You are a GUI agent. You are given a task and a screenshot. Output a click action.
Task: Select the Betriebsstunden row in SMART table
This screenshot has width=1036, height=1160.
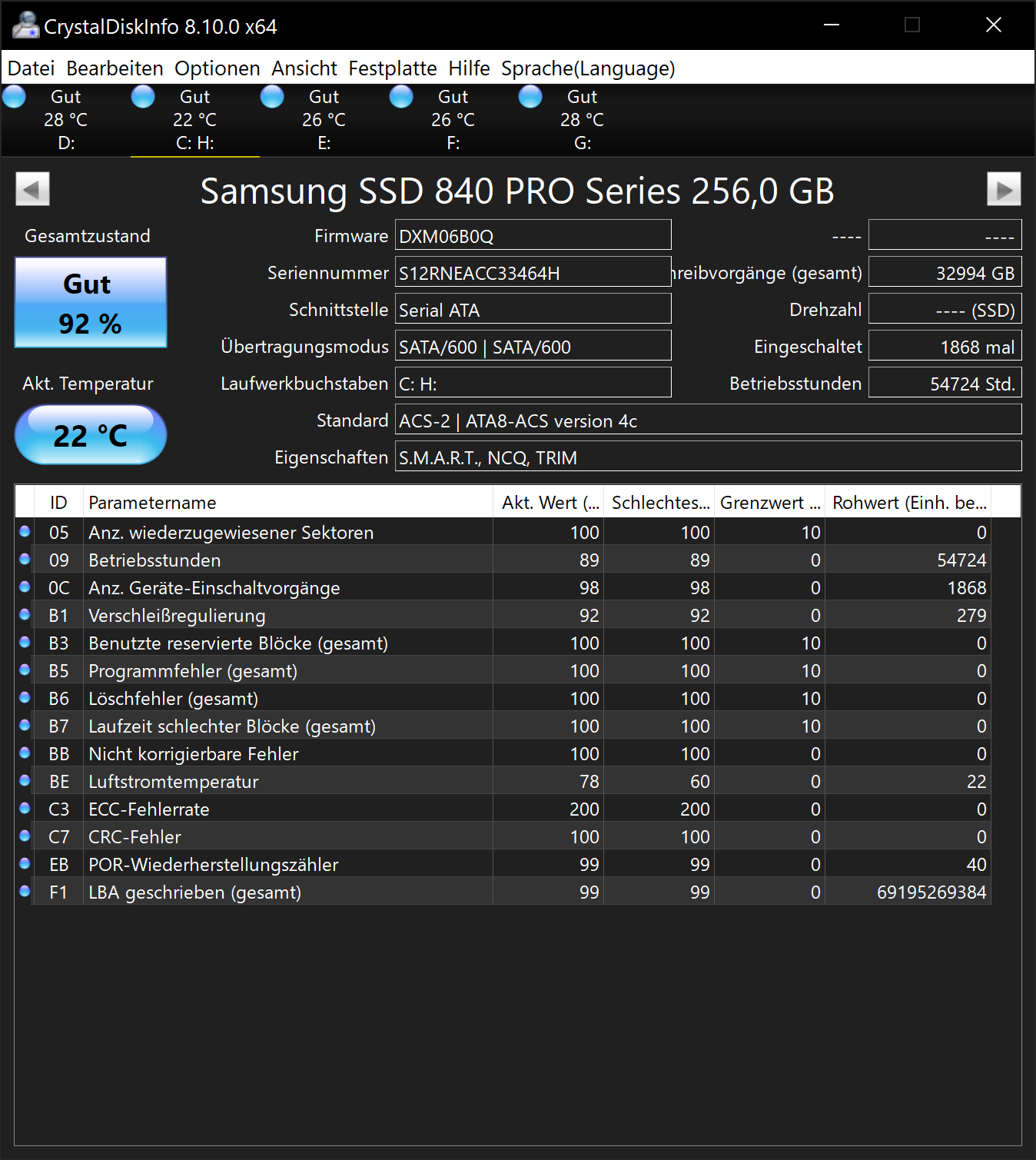pos(503,560)
